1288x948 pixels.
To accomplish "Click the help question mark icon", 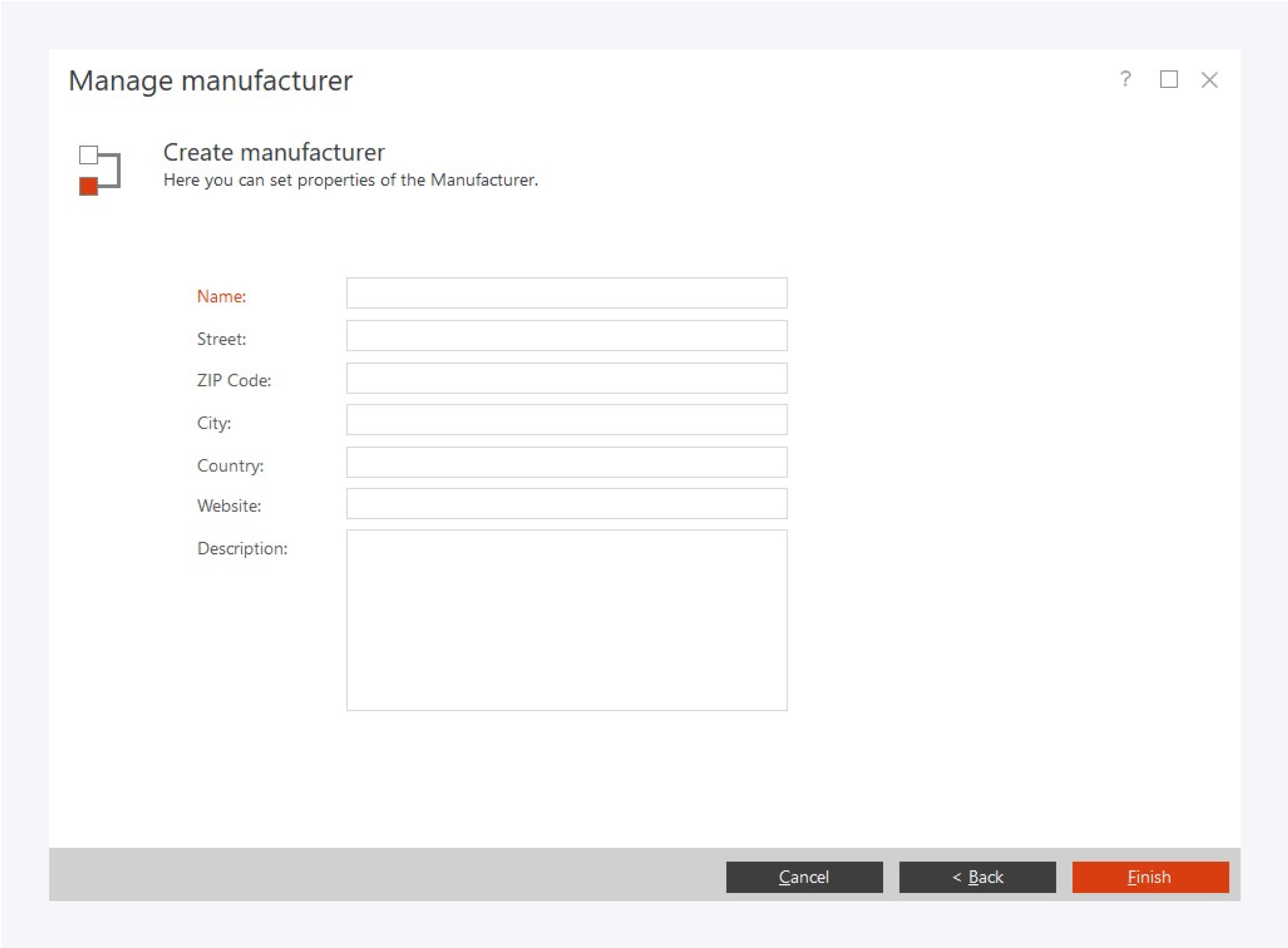I will coord(1125,79).
